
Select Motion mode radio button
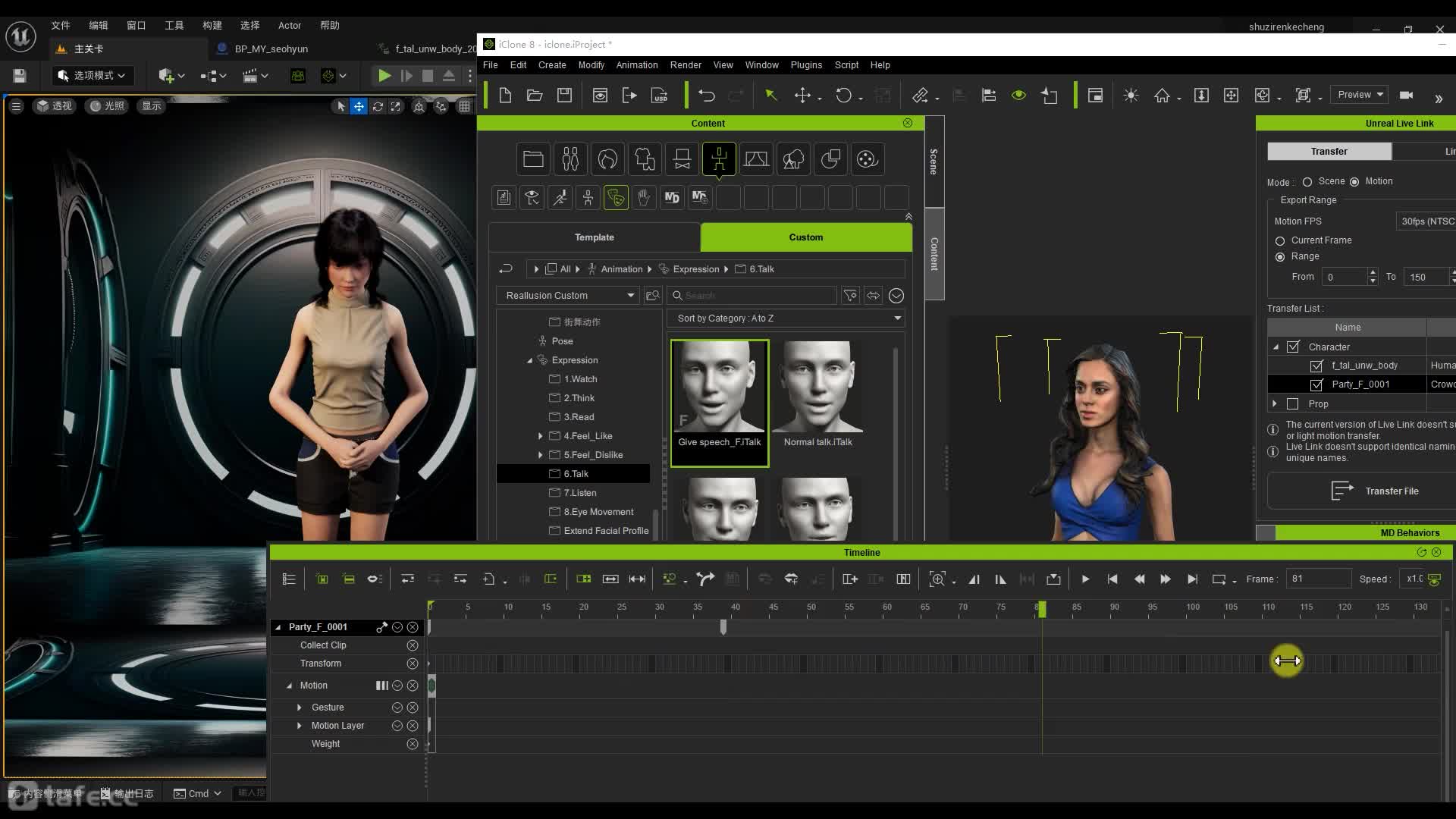point(1354,182)
